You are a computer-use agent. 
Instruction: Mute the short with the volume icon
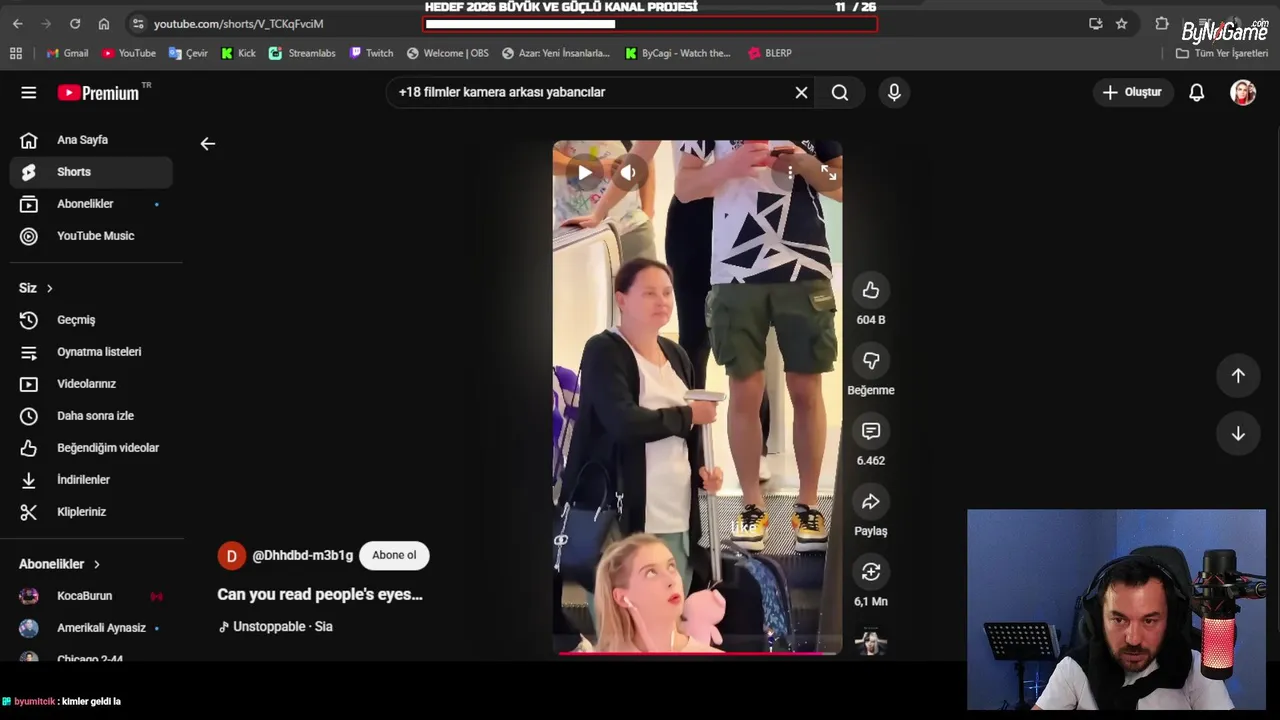(627, 172)
